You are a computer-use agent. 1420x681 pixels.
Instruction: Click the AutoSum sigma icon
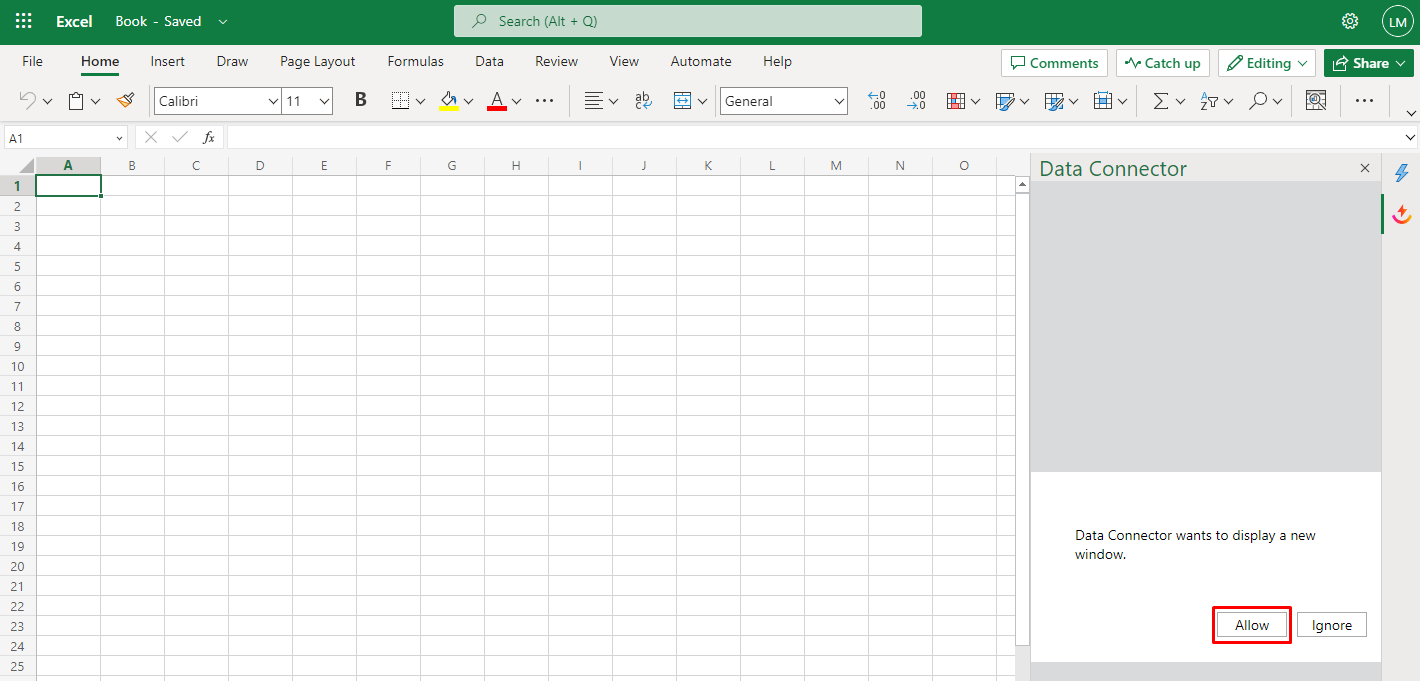click(1160, 101)
